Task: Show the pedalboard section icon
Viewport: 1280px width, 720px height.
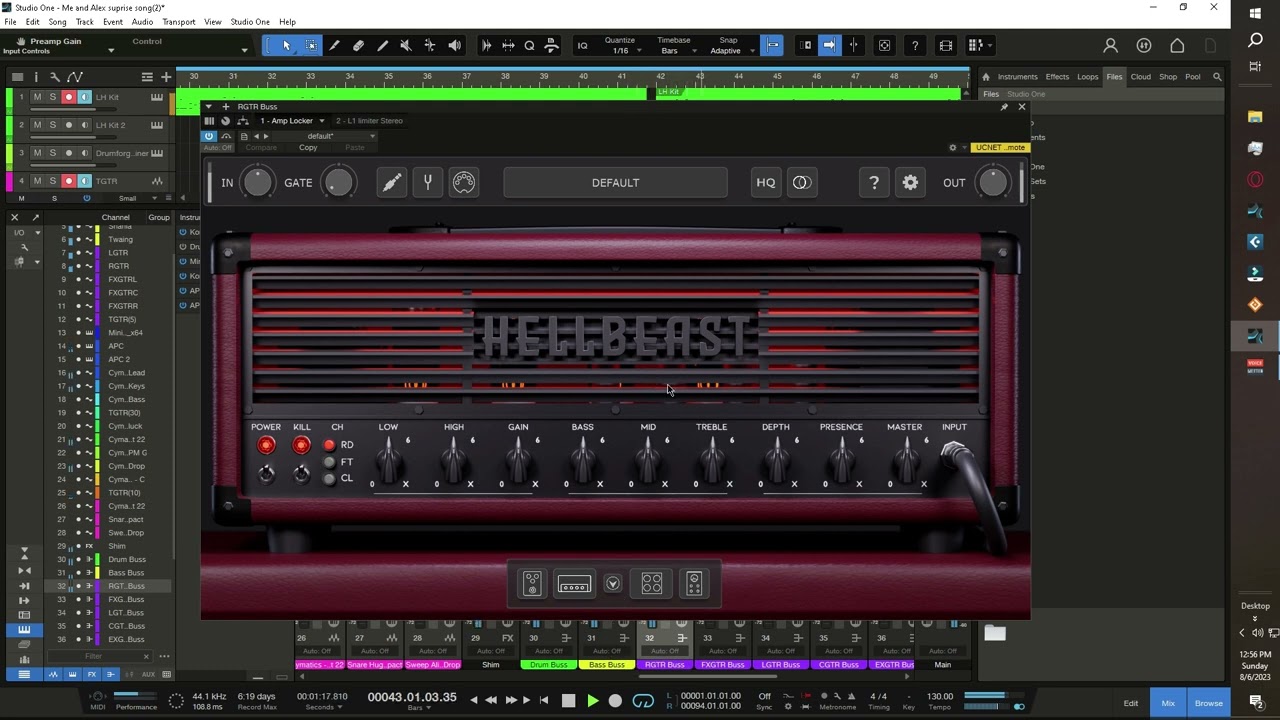Action: click(532, 583)
